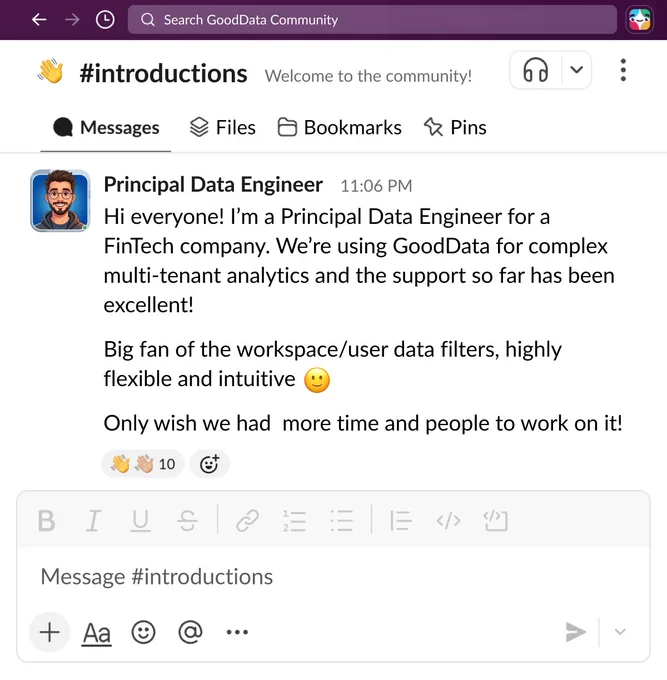Switch to the Bookmarks tab
This screenshot has width=667, height=680.
[x=340, y=128]
